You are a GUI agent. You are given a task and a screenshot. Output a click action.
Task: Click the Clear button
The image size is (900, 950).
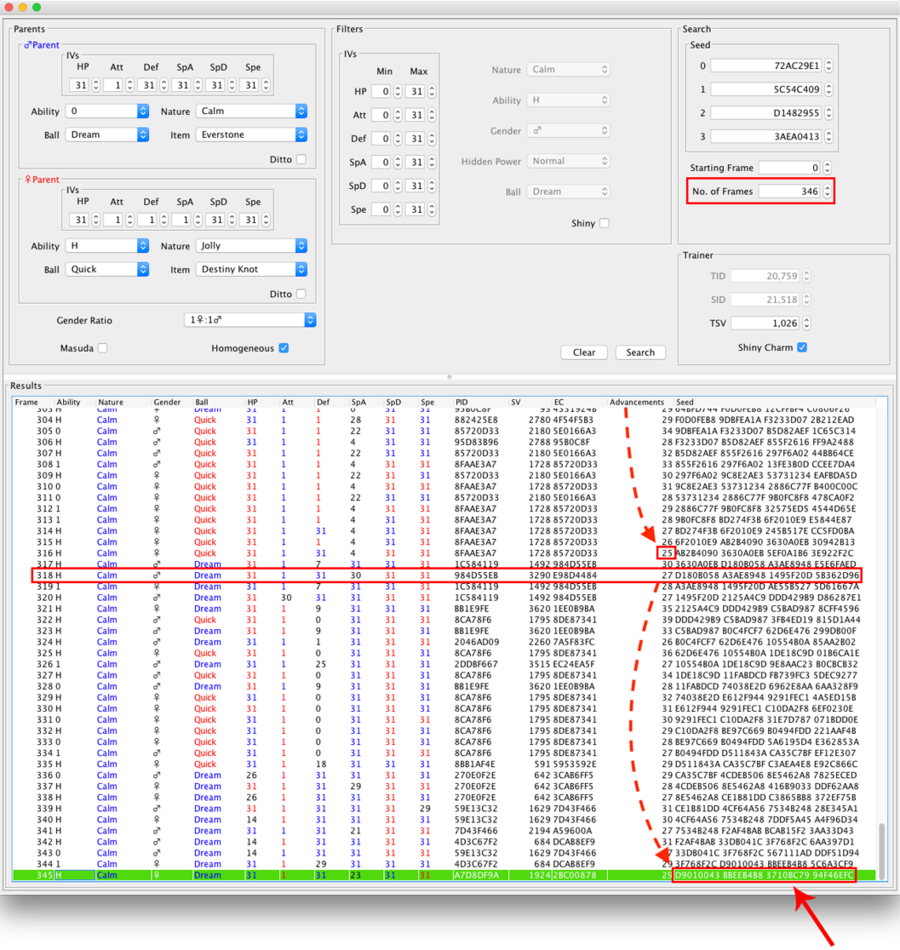click(x=584, y=353)
